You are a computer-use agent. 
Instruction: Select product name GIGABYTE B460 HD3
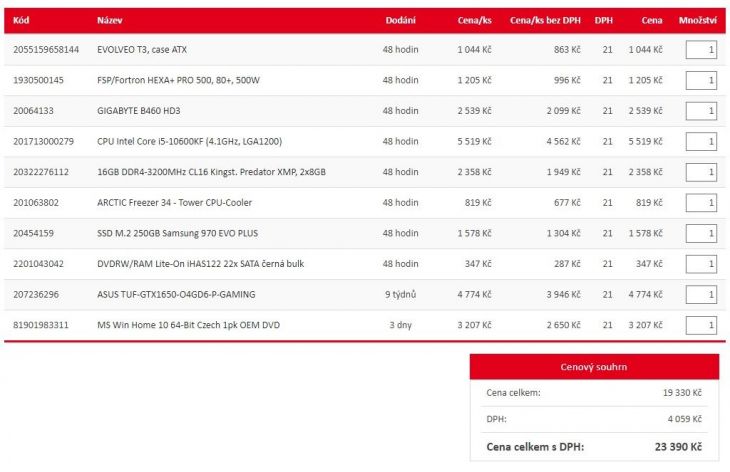(x=139, y=111)
